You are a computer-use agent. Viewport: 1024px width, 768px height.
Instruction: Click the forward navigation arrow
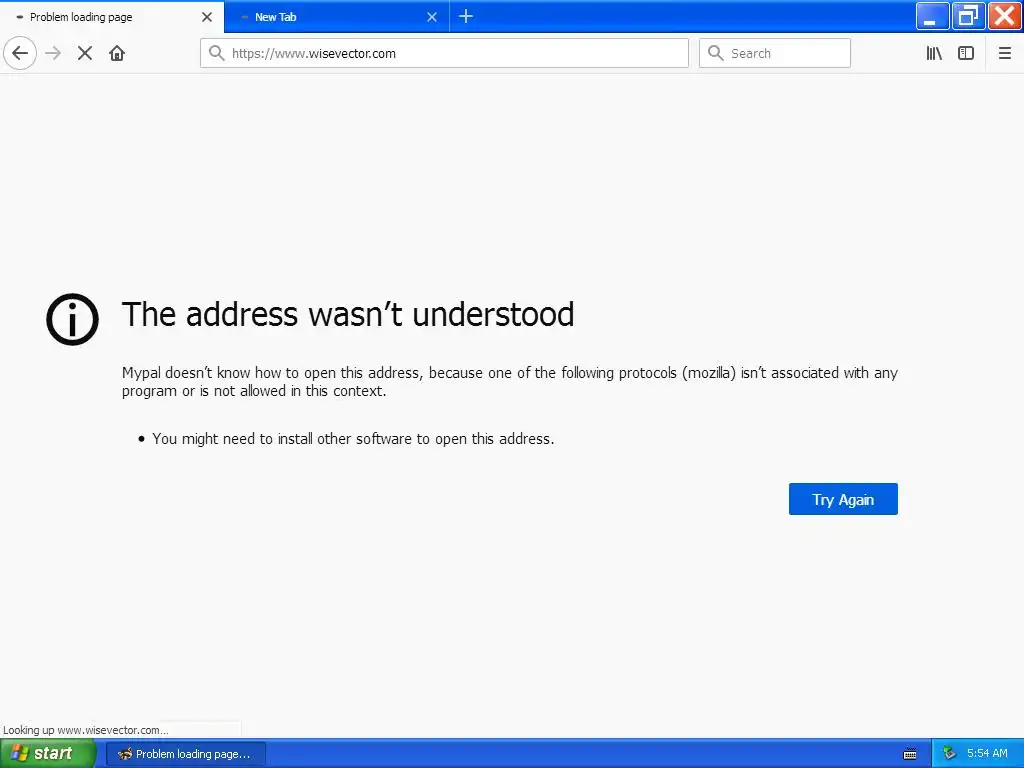click(54, 53)
